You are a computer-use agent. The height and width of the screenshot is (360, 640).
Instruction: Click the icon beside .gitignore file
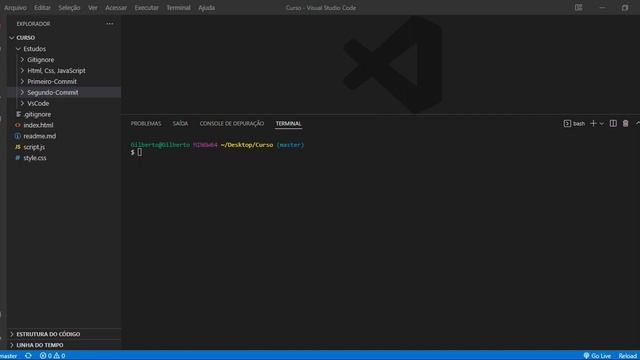pyautogui.click(x=18, y=114)
